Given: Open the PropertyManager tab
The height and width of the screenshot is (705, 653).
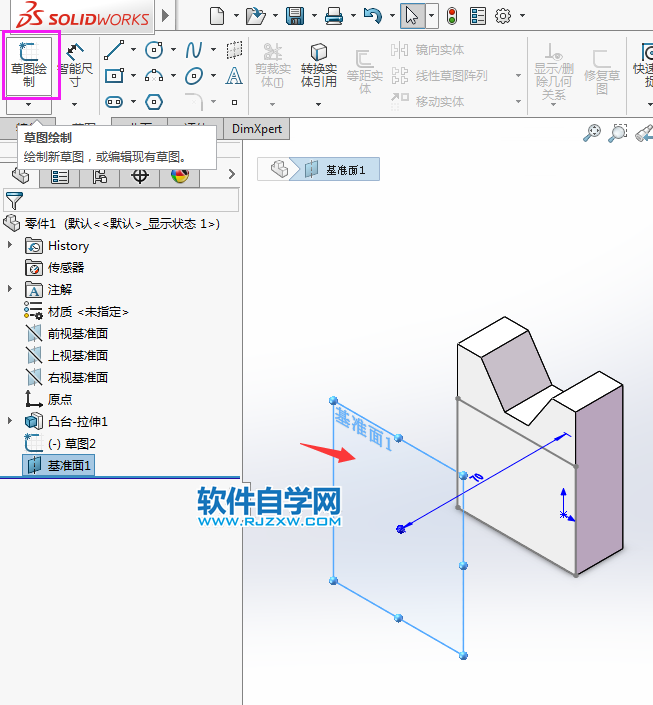Looking at the screenshot, I should click(60, 177).
